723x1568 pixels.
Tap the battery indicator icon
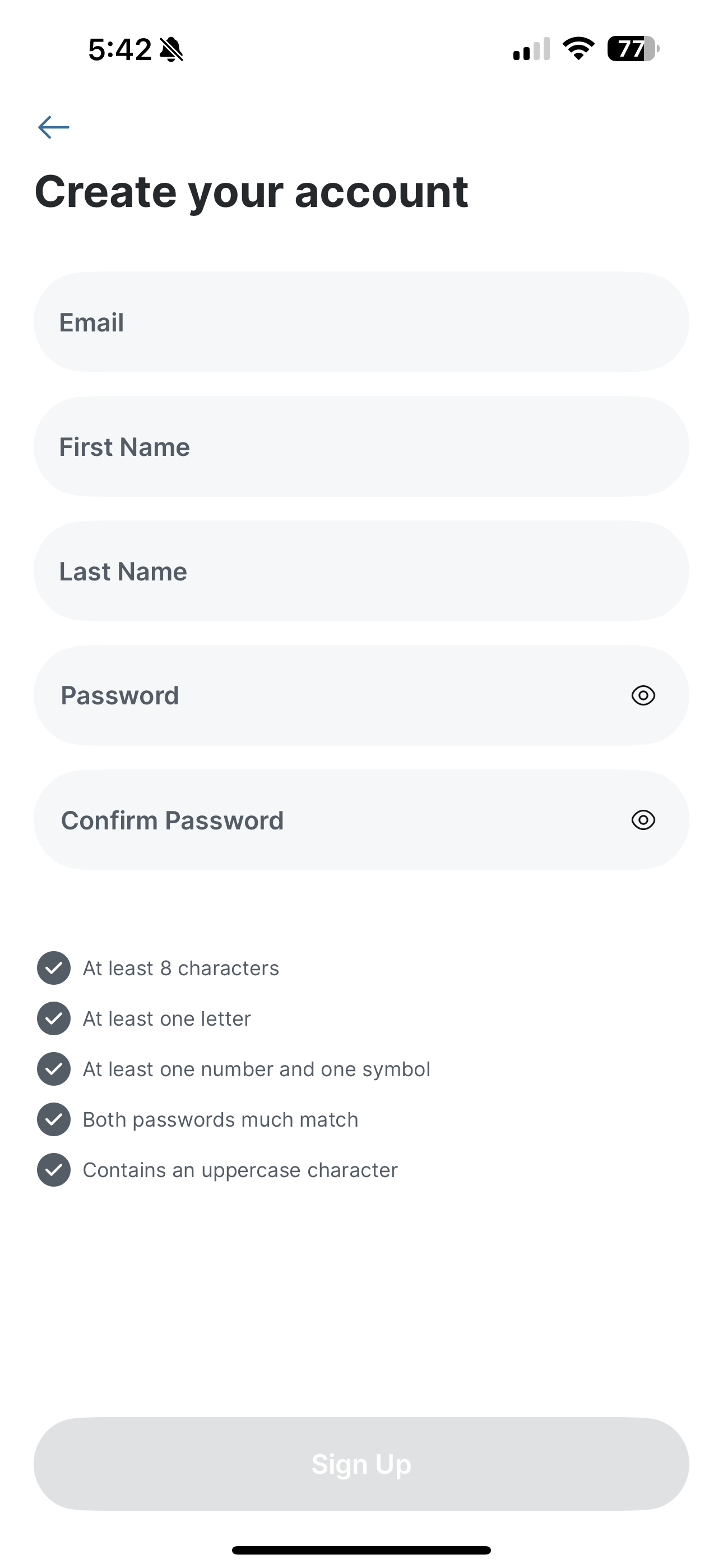point(633,49)
